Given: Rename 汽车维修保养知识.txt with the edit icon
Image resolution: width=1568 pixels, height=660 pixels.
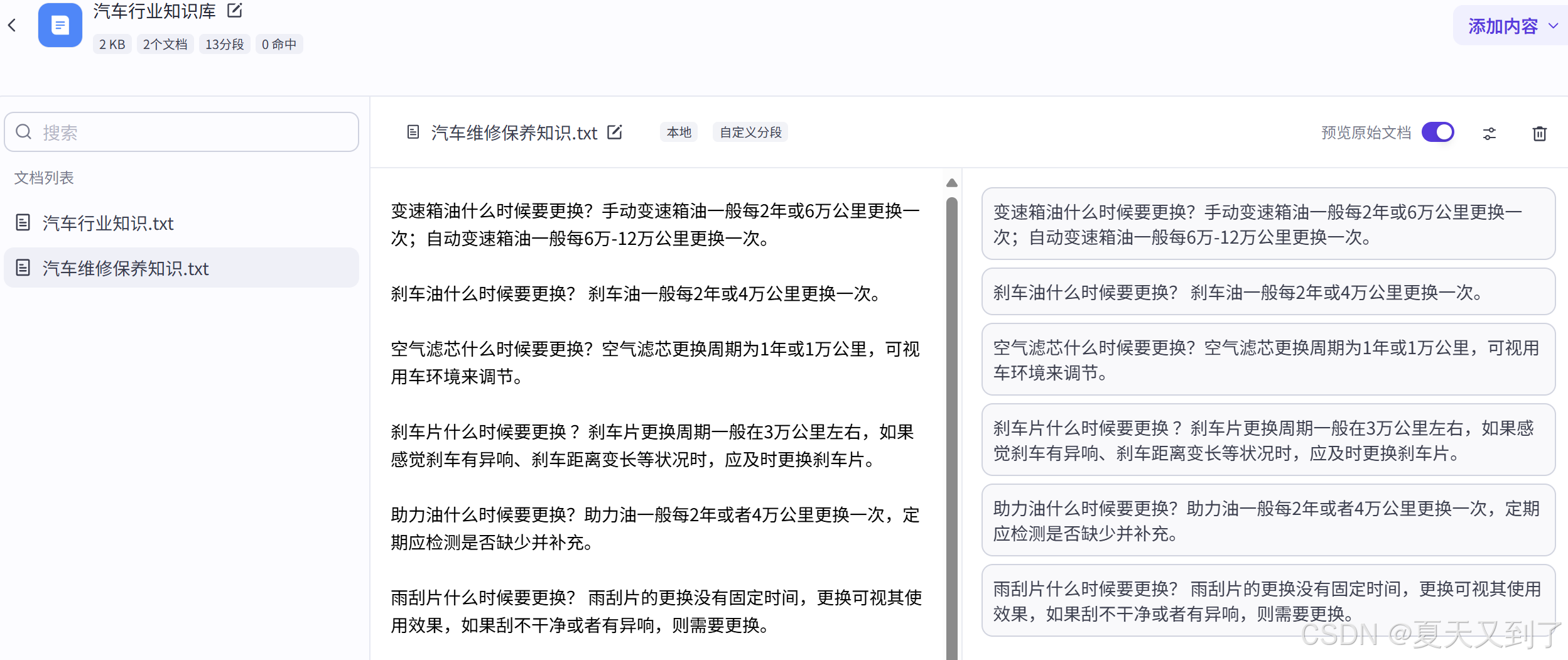Looking at the screenshot, I should click(x=615, y=132).
